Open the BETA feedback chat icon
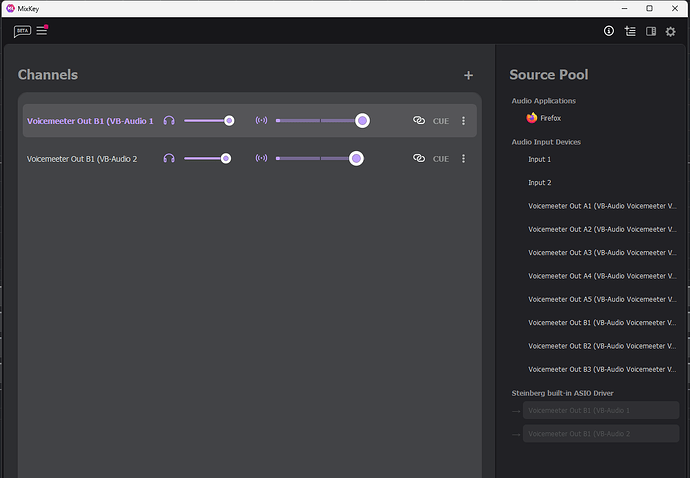The height and width of the screenshot is (478, 690). pyautogui.click(x=22, y=31)
